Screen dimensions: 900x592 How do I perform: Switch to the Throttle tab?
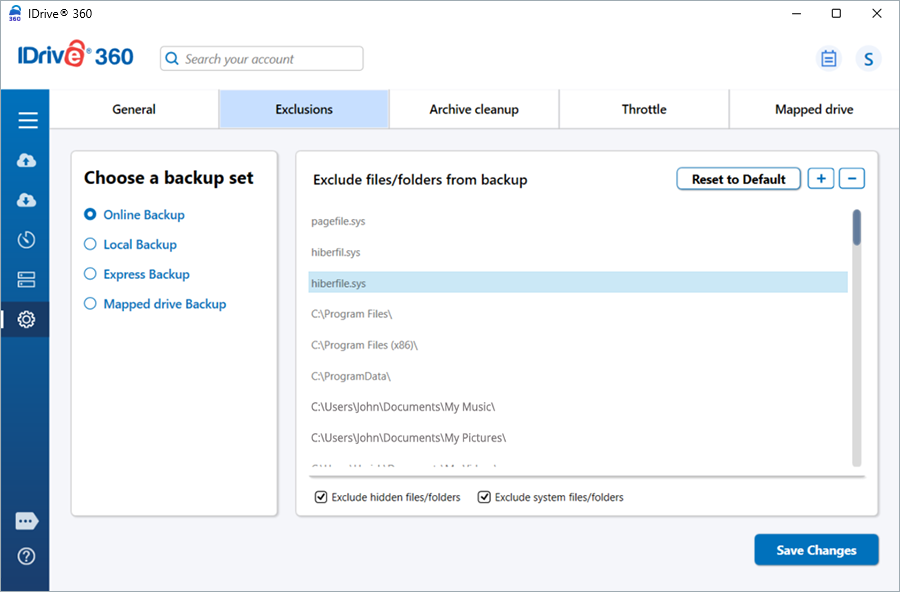pos(644,109)
